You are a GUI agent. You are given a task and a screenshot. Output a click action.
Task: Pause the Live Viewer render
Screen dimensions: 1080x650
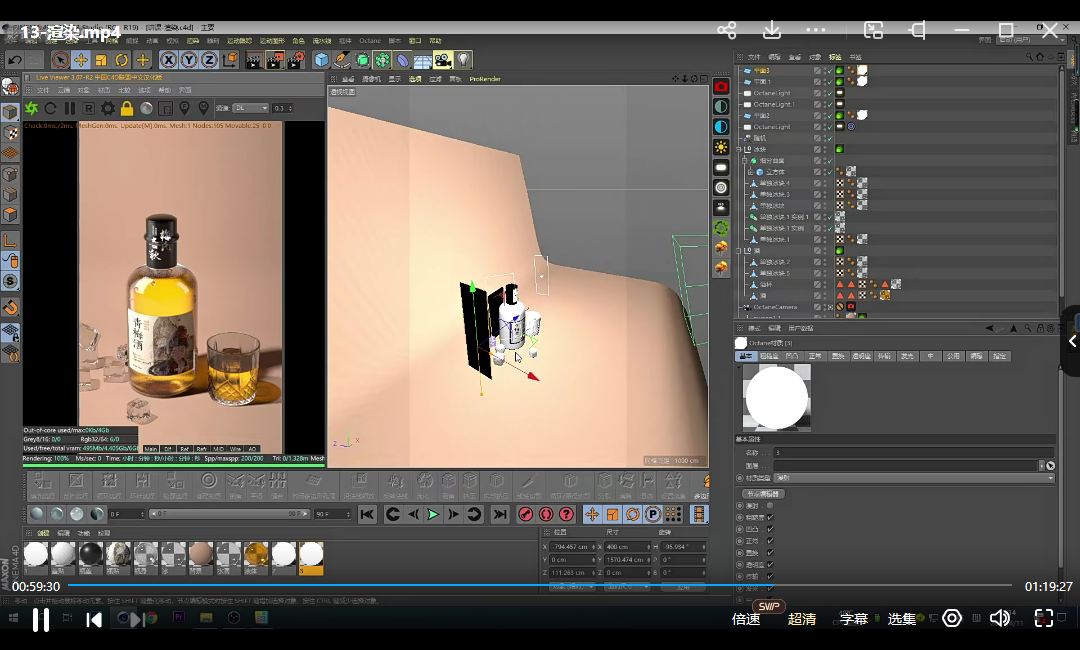click(x=70, y=108)
